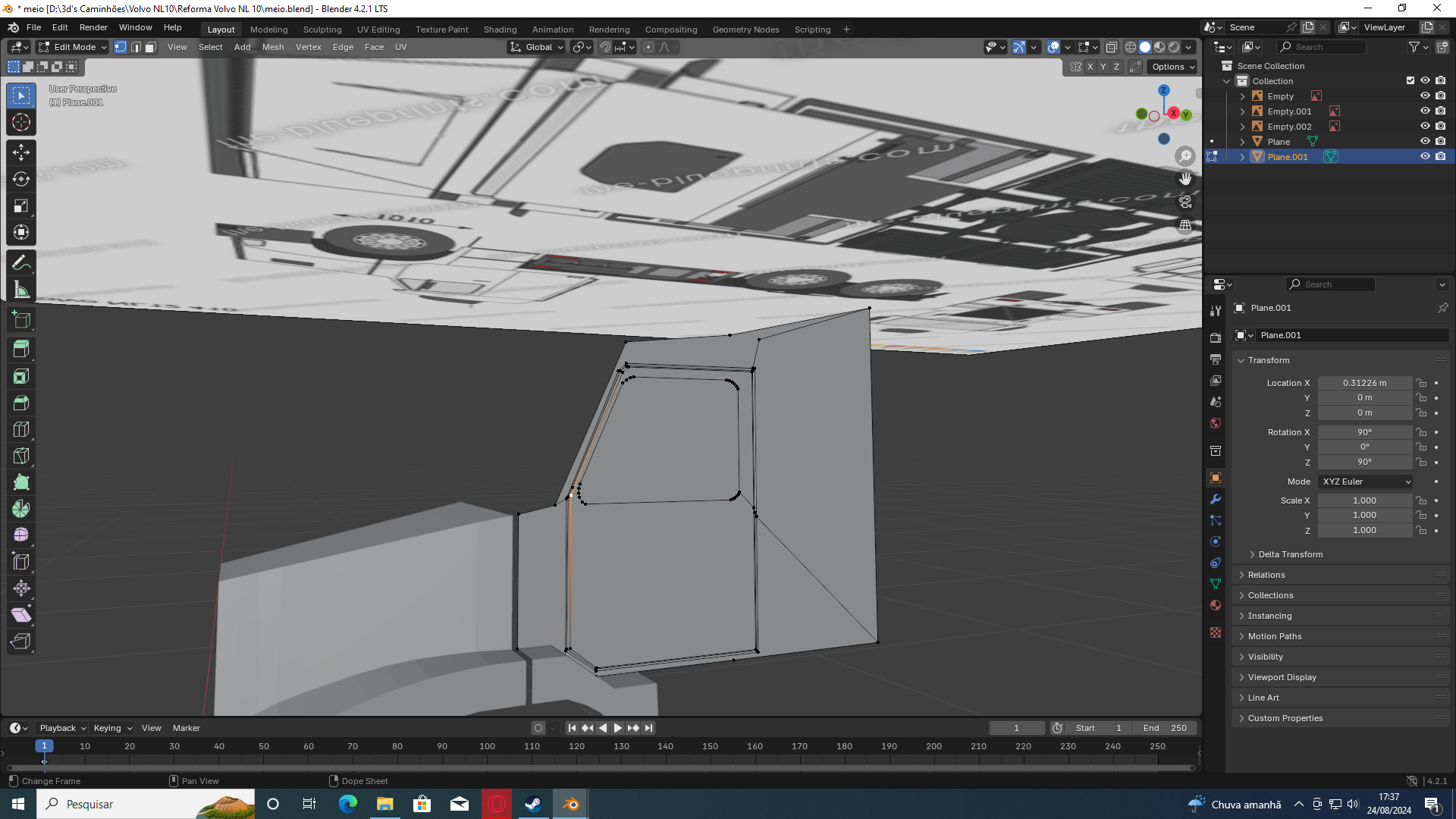1456x819 pixels.
Task: Select the Loop Cut tool
Action: tap(21, 429)
